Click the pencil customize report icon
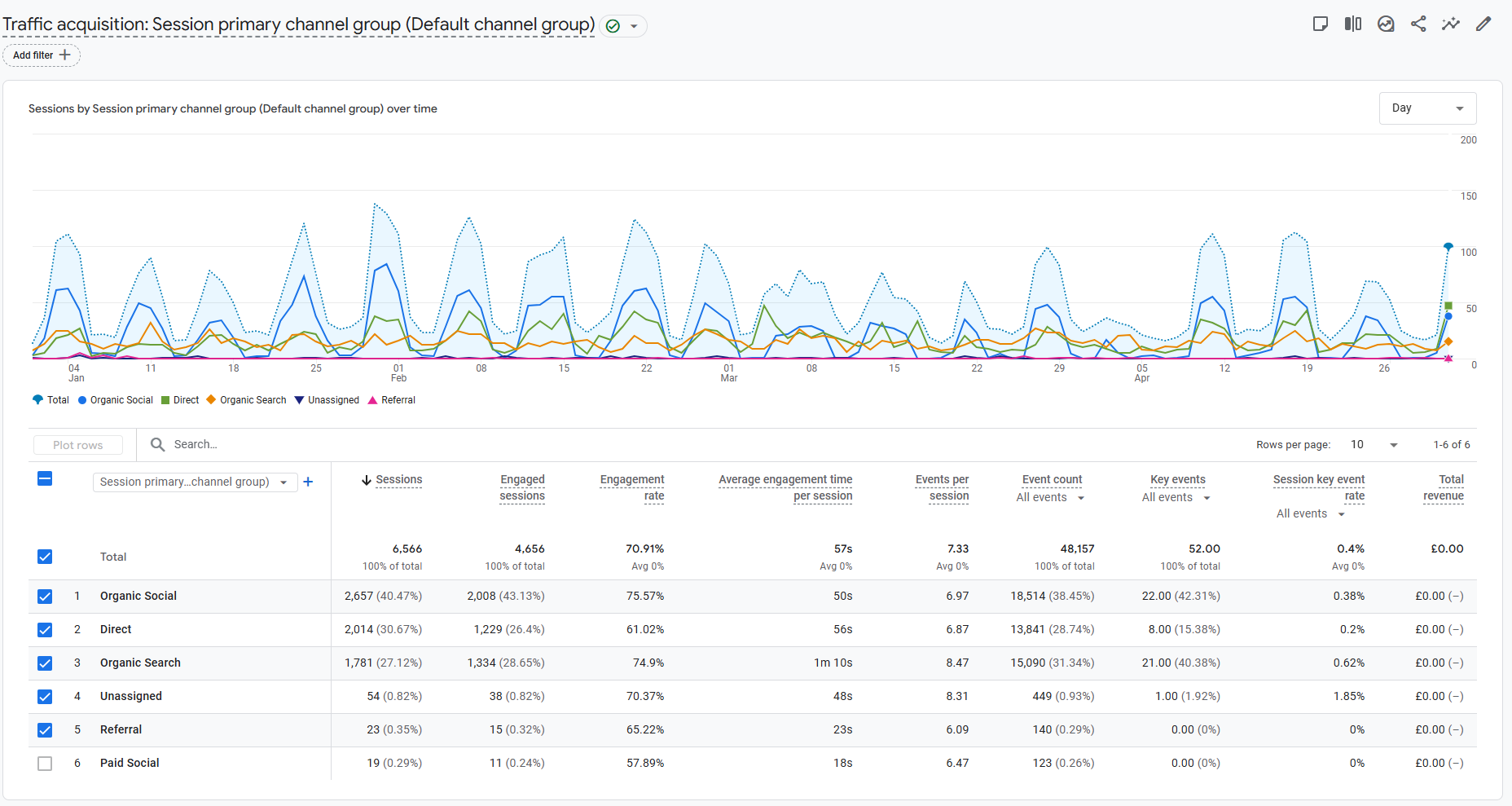Screen dimensions: 1512x806 1483,24
